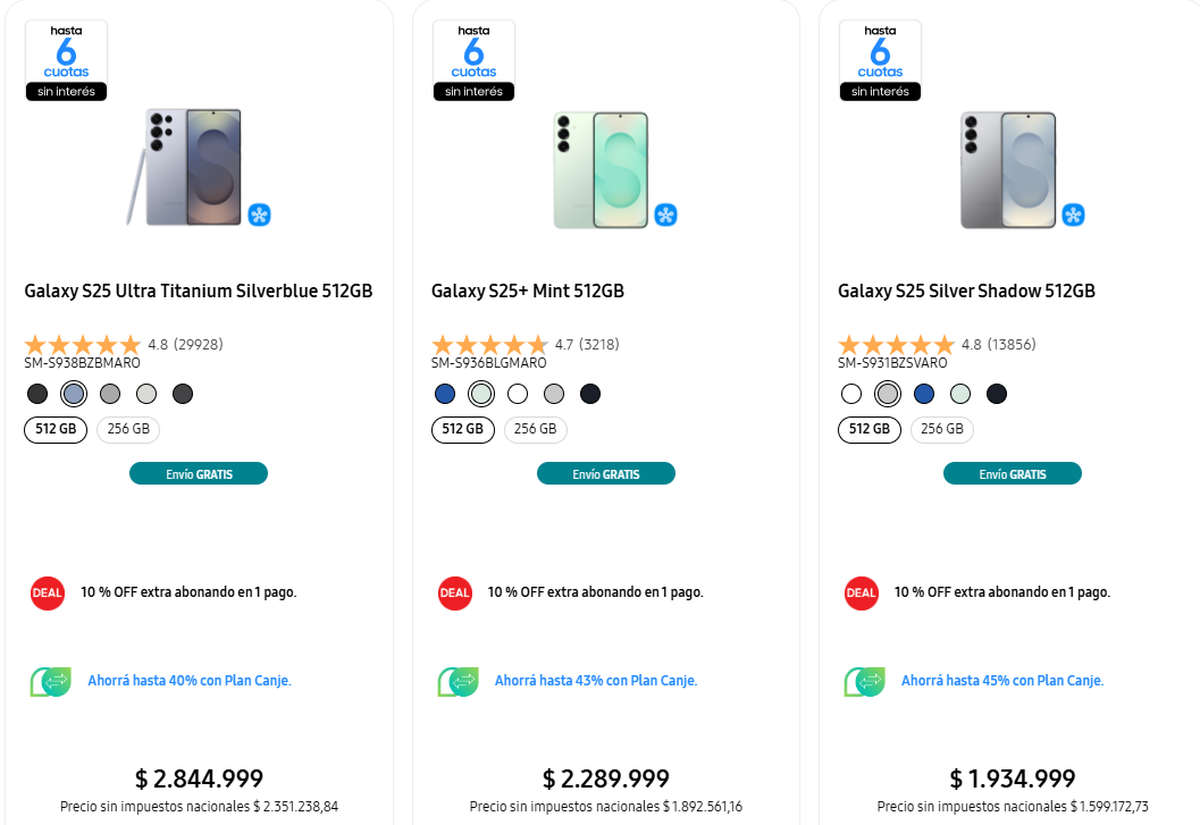Click the snowflake badge on Galaxy S25 Ultra
The image size is (1200, 825).
click(x=259, y=215)
